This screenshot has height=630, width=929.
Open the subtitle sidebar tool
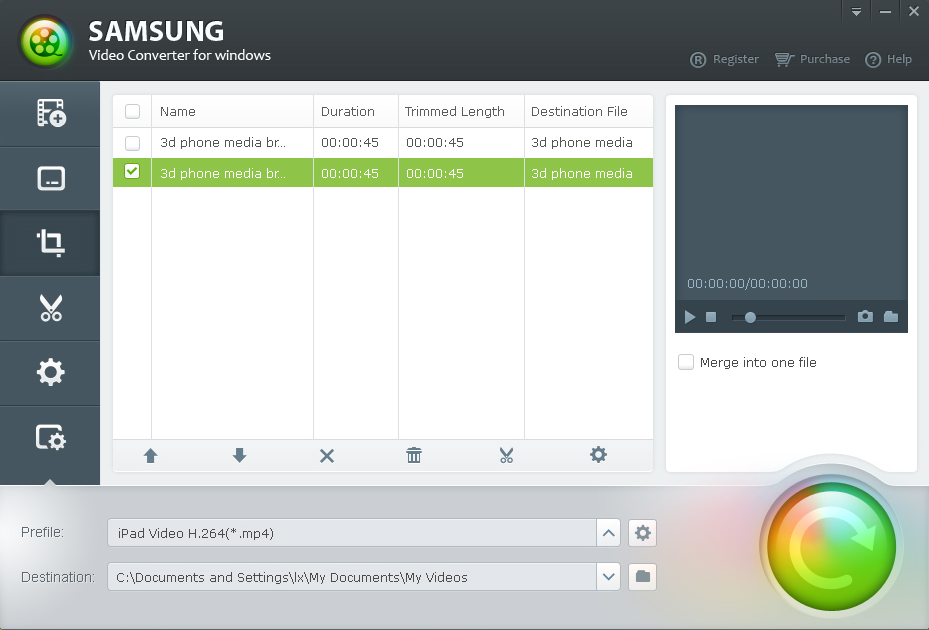pyautogui.click(x=51, y=178)
